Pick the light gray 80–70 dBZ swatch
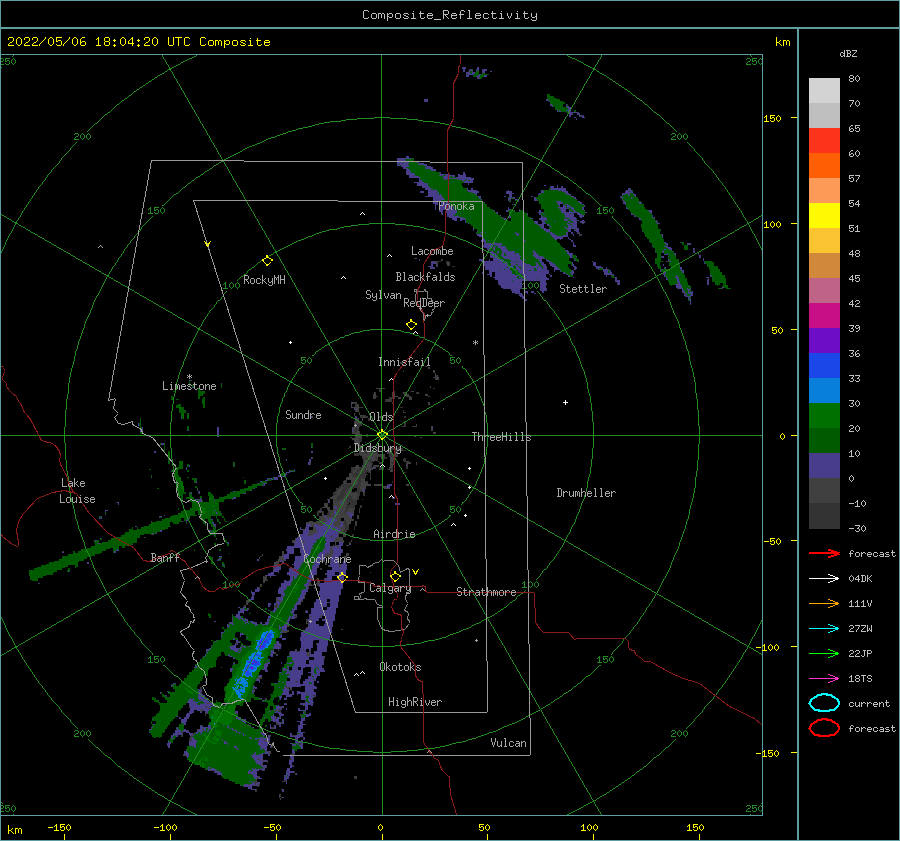The height and width of the screenshot is (841, 900). [x=824, y=91]
